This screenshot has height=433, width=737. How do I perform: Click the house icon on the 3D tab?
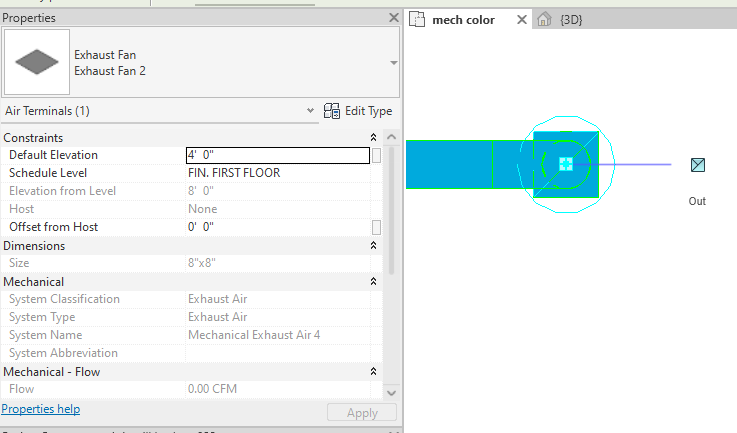tap(544, 19)
